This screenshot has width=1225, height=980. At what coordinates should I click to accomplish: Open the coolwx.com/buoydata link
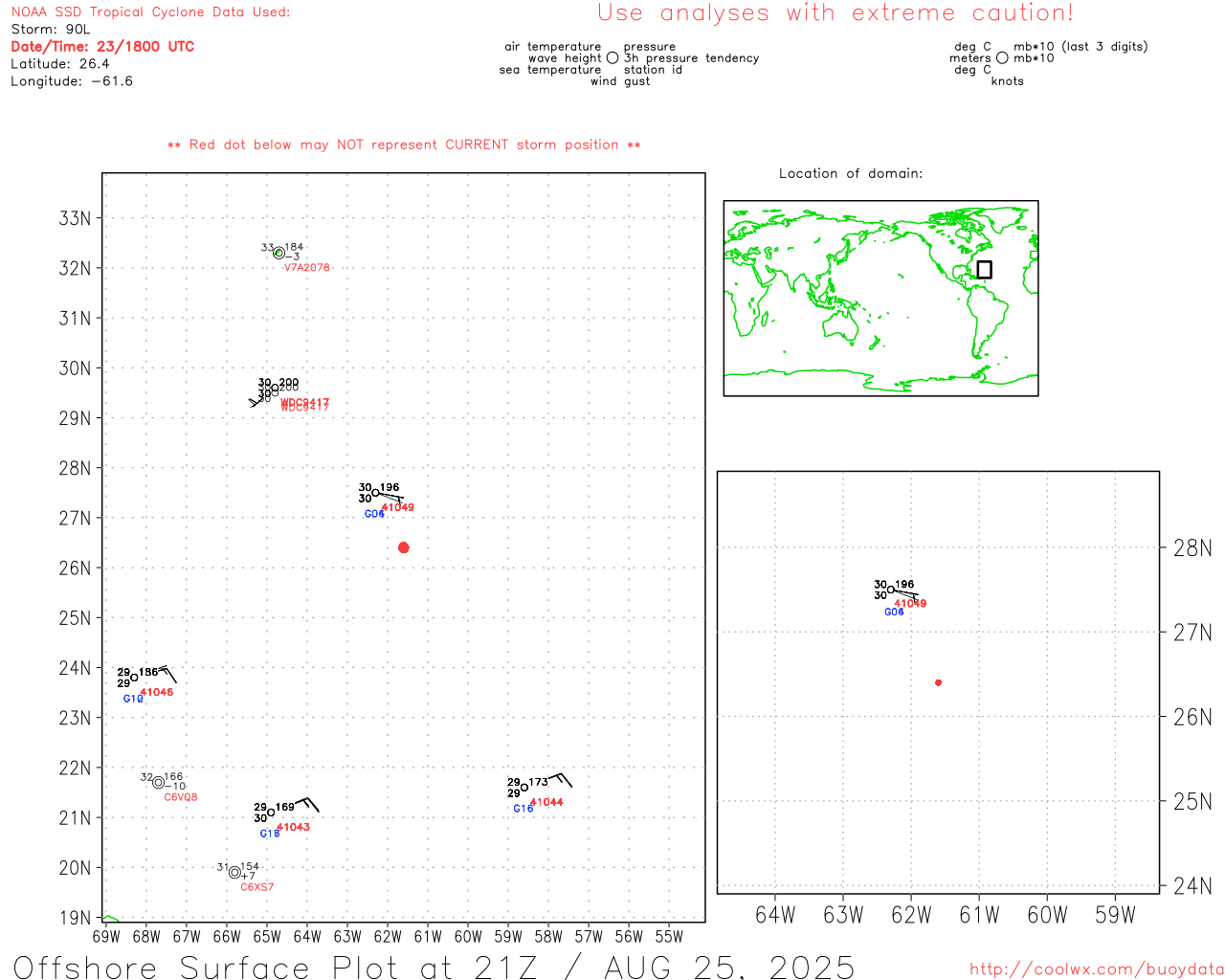click(x=1097, y=969)
